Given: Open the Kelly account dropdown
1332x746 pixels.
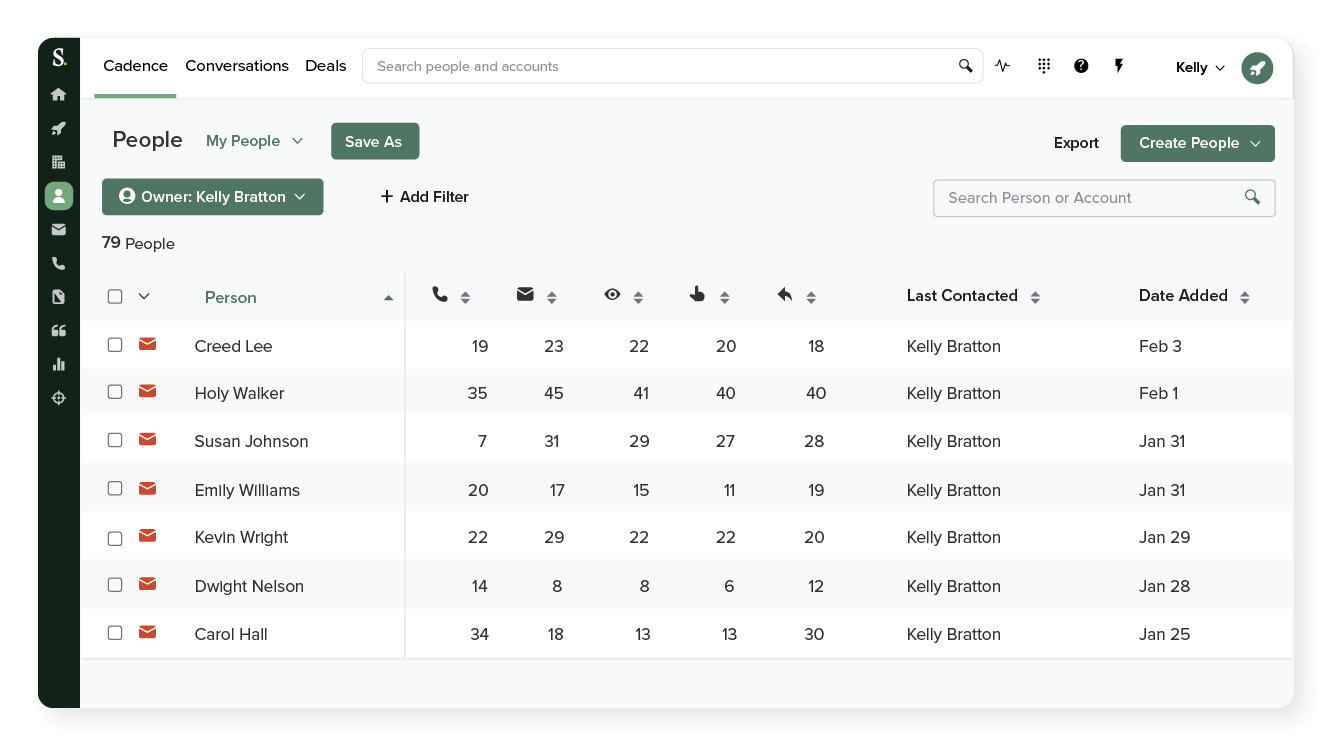Looking at the screenshot, I should (1199, 67).
